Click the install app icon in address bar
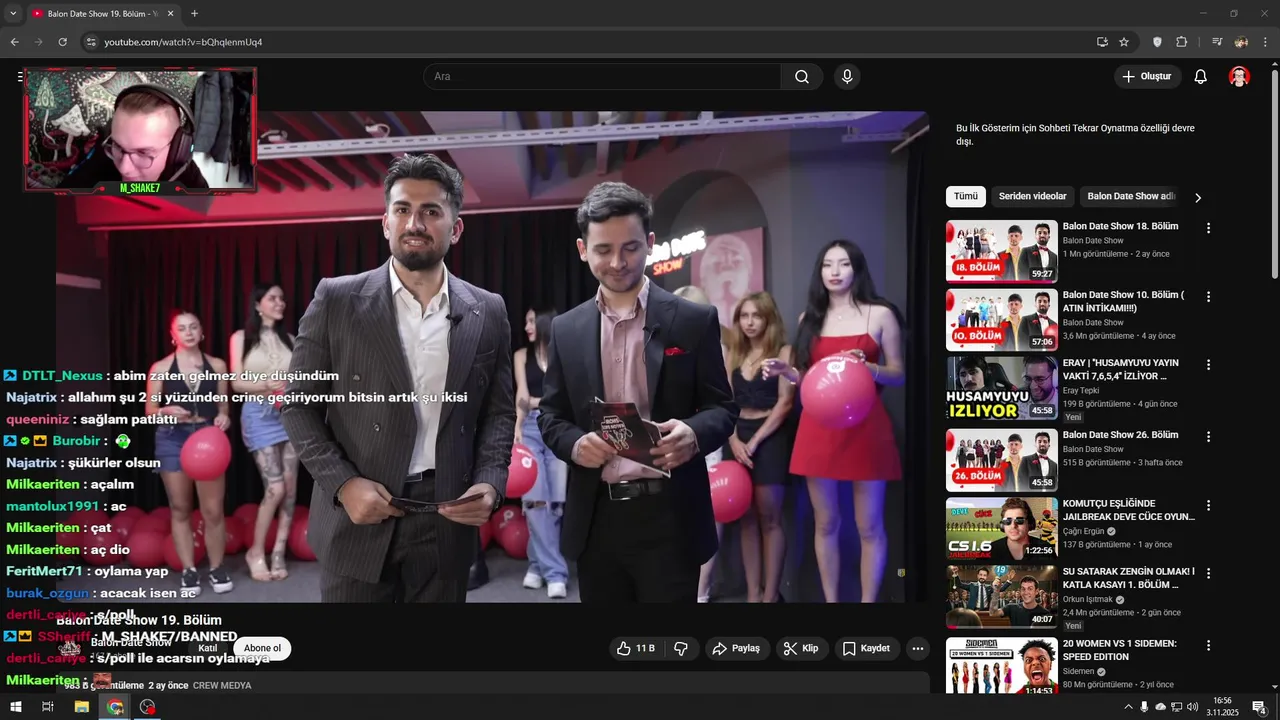This screenshot has height=720, width=1280. [1102, 42]
